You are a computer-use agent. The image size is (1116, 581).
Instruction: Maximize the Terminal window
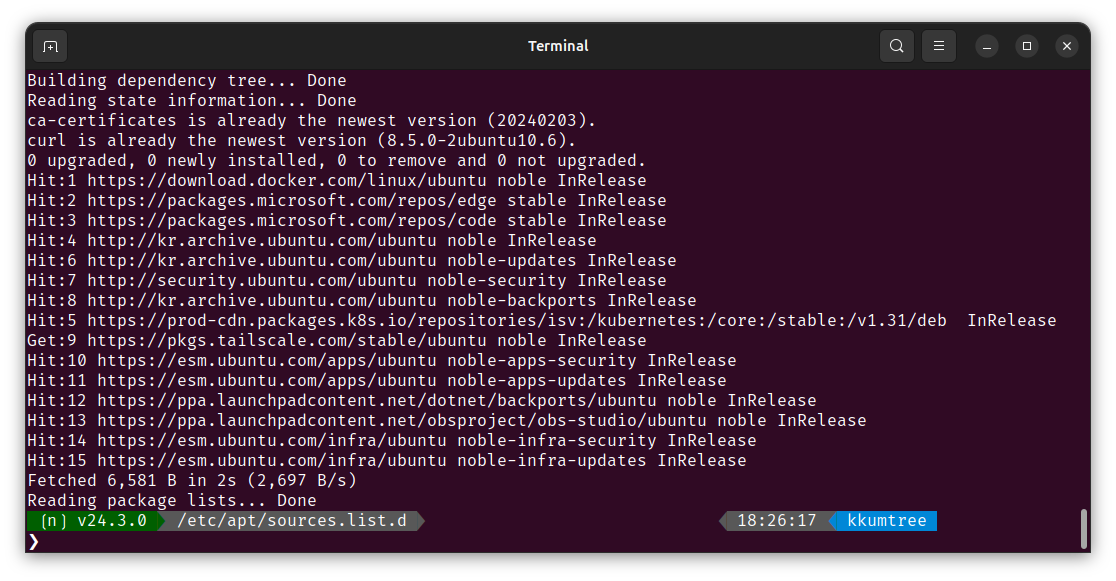(1026, 46)
